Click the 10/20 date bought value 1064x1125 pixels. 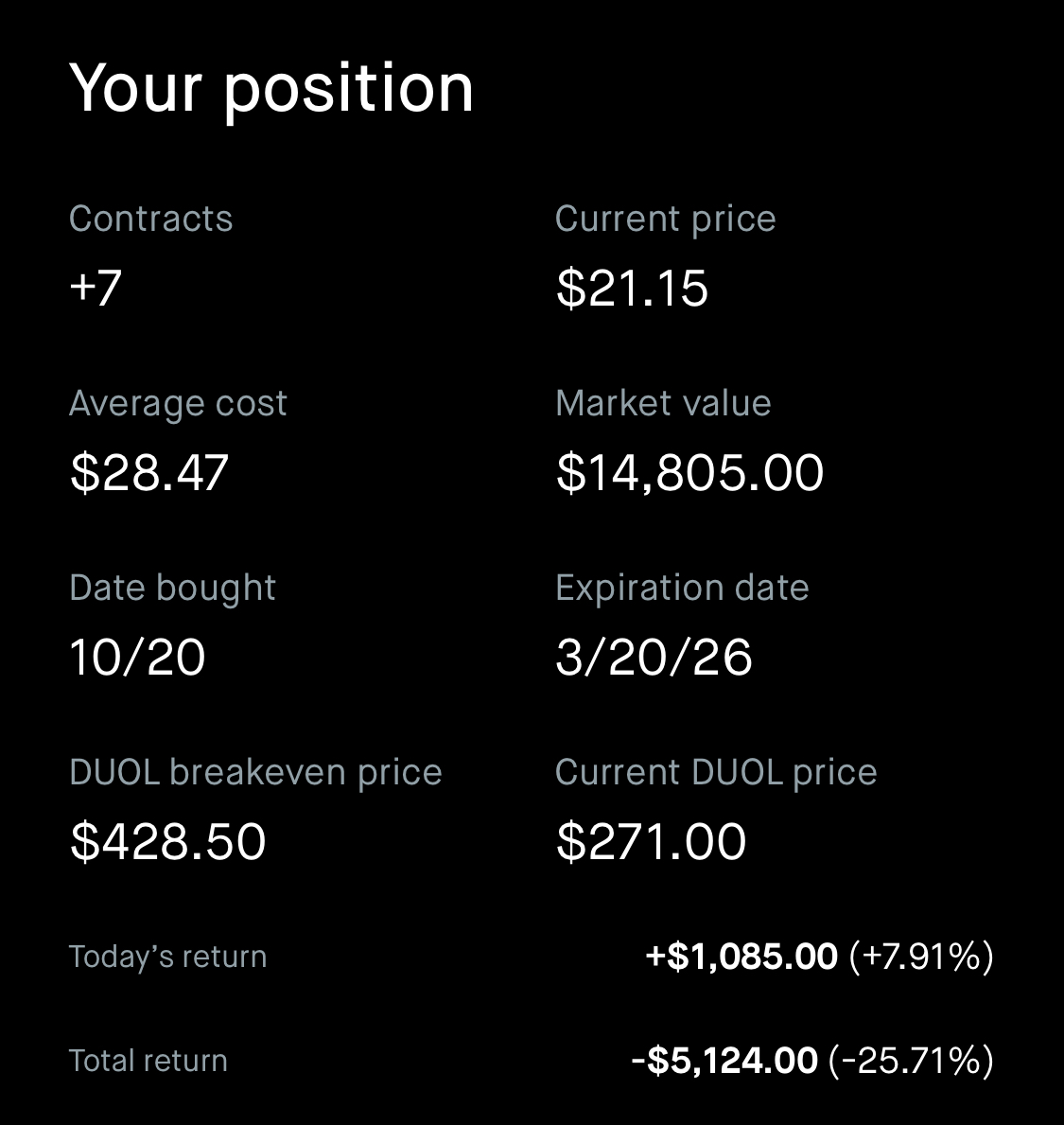tap(137, 657)
